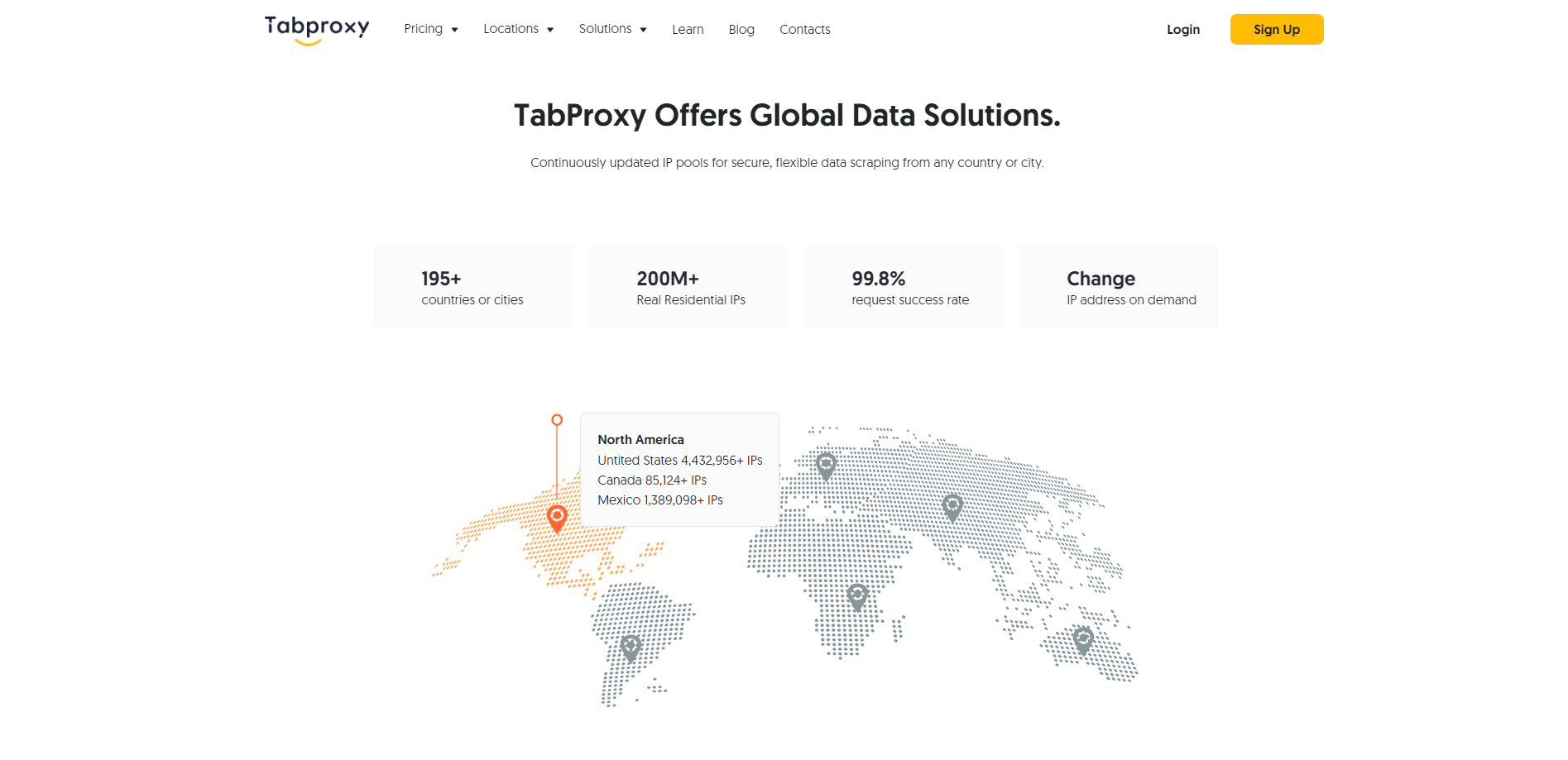Open the Blog page
The image size is (1568, 760).
741,30
